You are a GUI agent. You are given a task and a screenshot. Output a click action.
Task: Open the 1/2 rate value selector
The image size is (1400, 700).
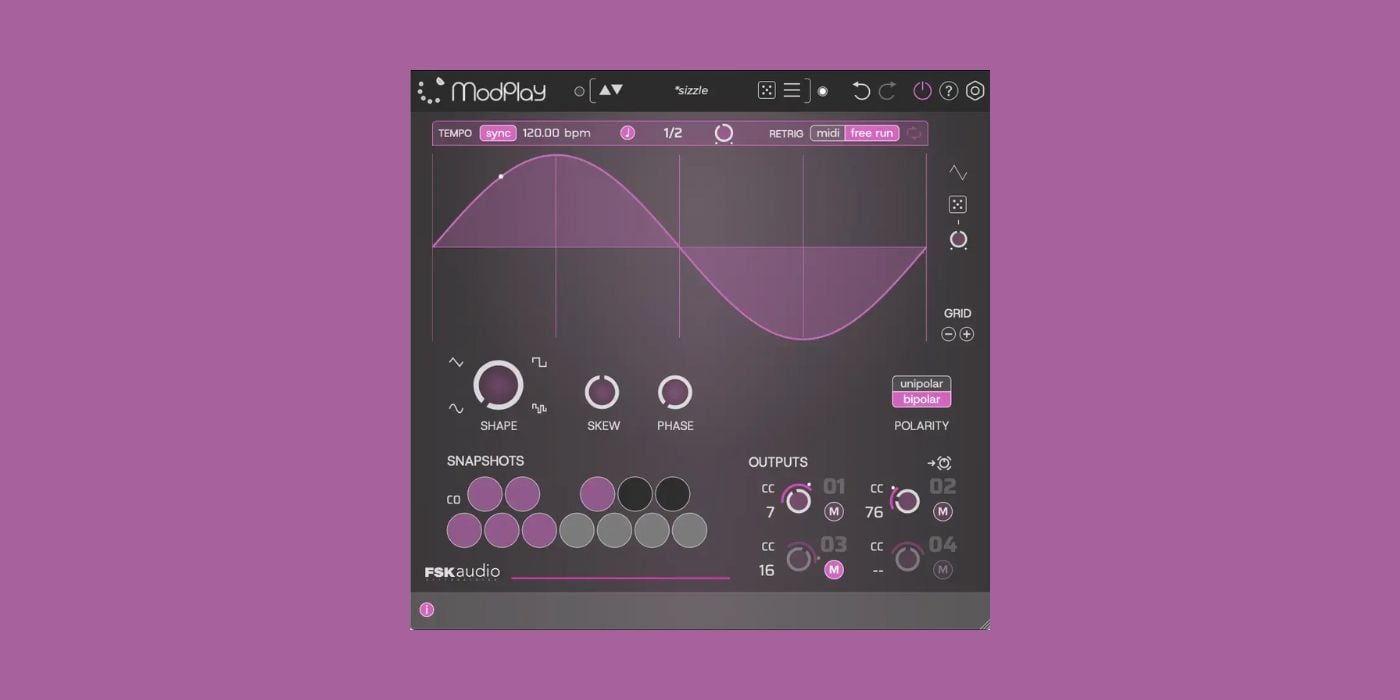tap(673, 133)
